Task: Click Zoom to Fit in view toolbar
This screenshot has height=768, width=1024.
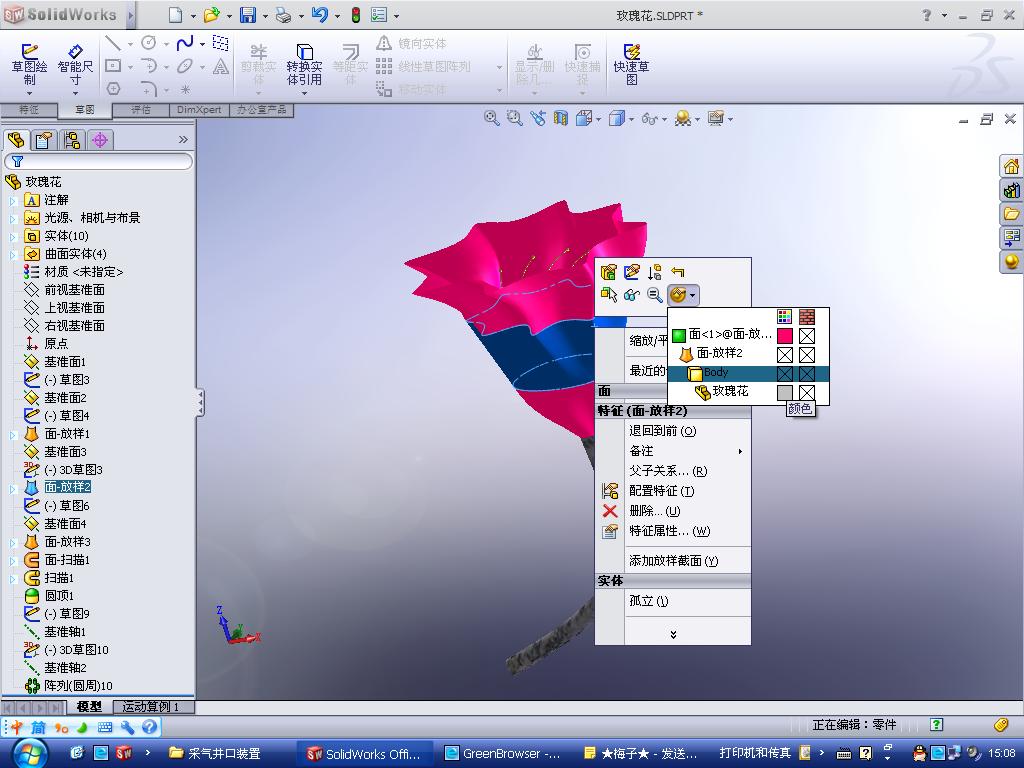Action: click(x=491, y=118)
